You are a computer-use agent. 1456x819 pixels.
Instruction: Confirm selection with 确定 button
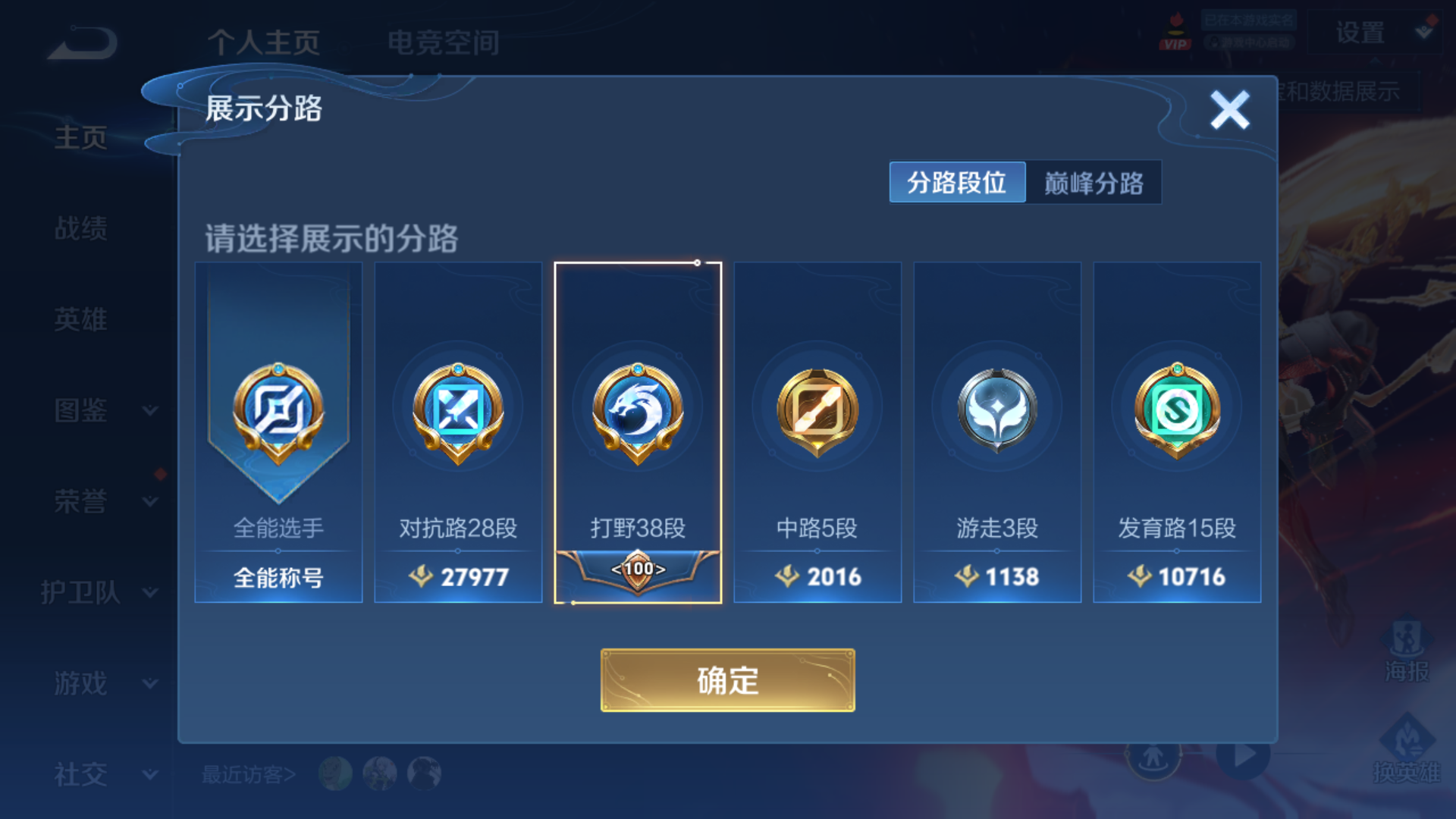point(728,680)
